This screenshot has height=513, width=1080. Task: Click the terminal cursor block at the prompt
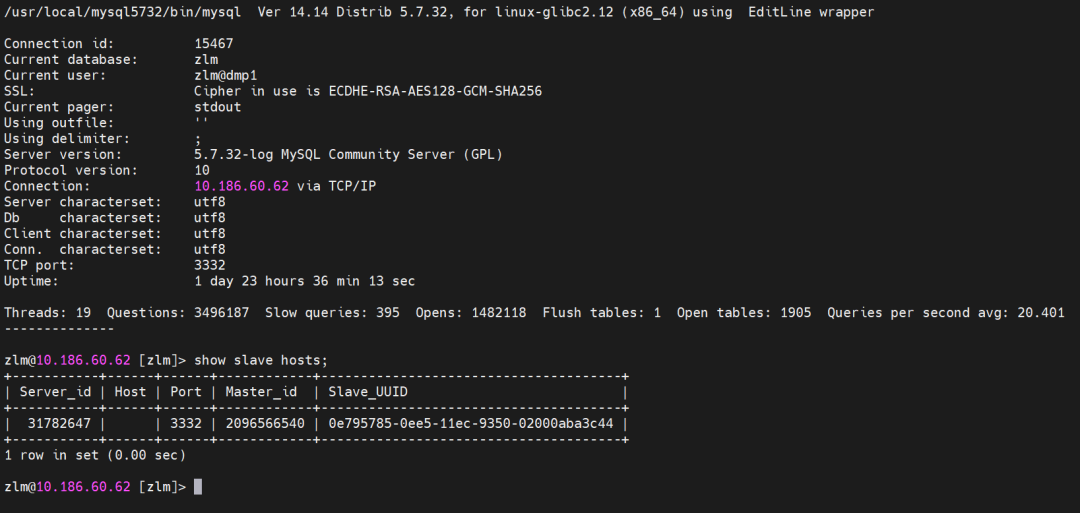point(198,487)
